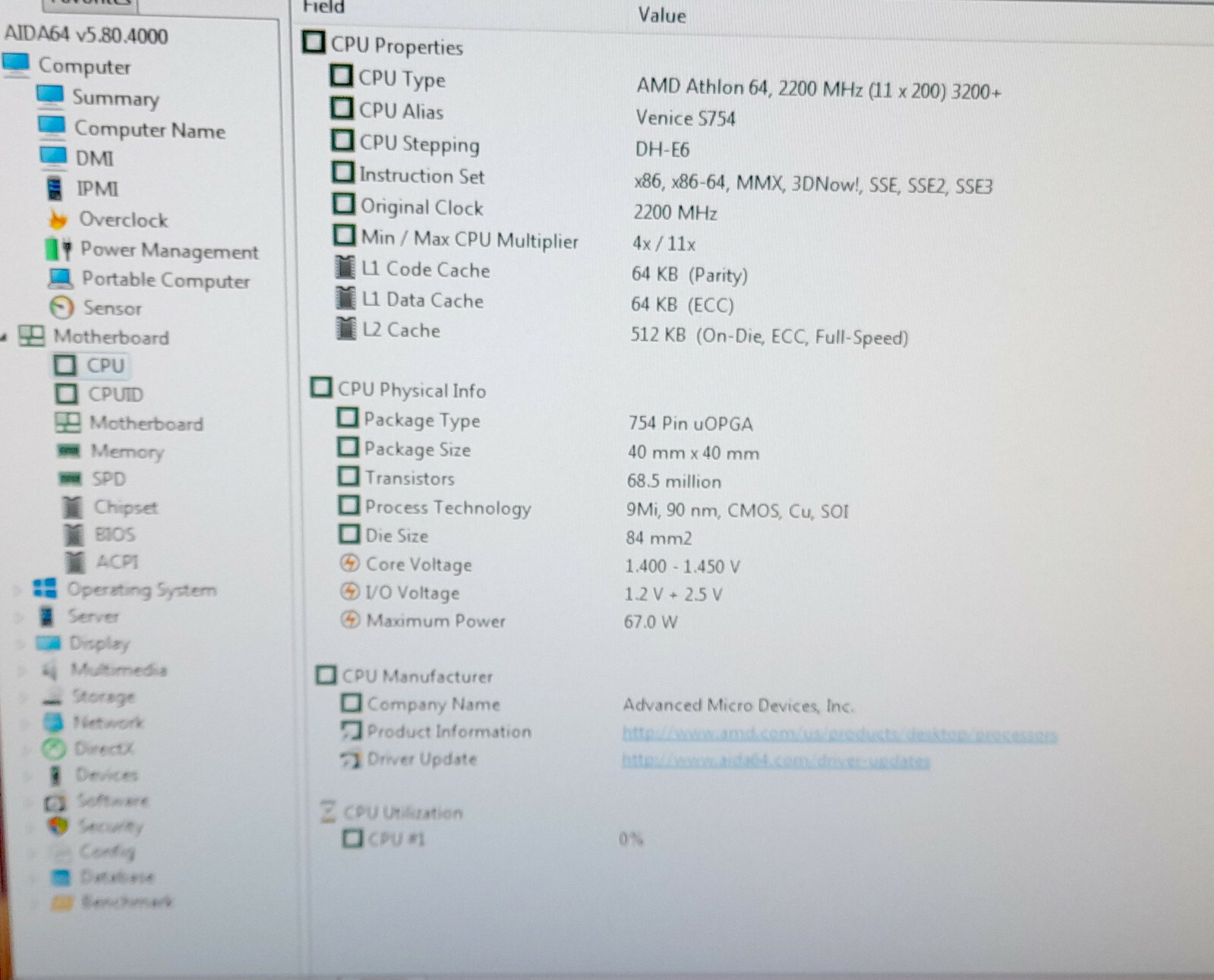The image size is (1214, 980).
Task: Open the BIOS chip icon entry
Action: pyautogui.click(x=74, y=534)
